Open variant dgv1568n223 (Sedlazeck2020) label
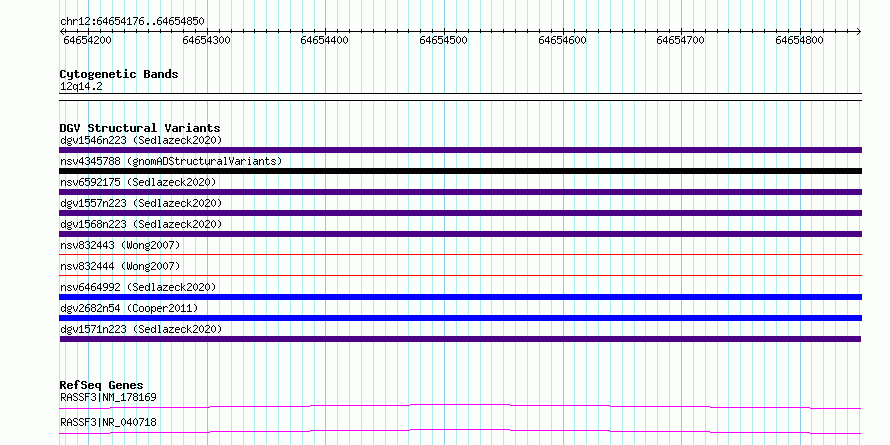 [141, 224]
